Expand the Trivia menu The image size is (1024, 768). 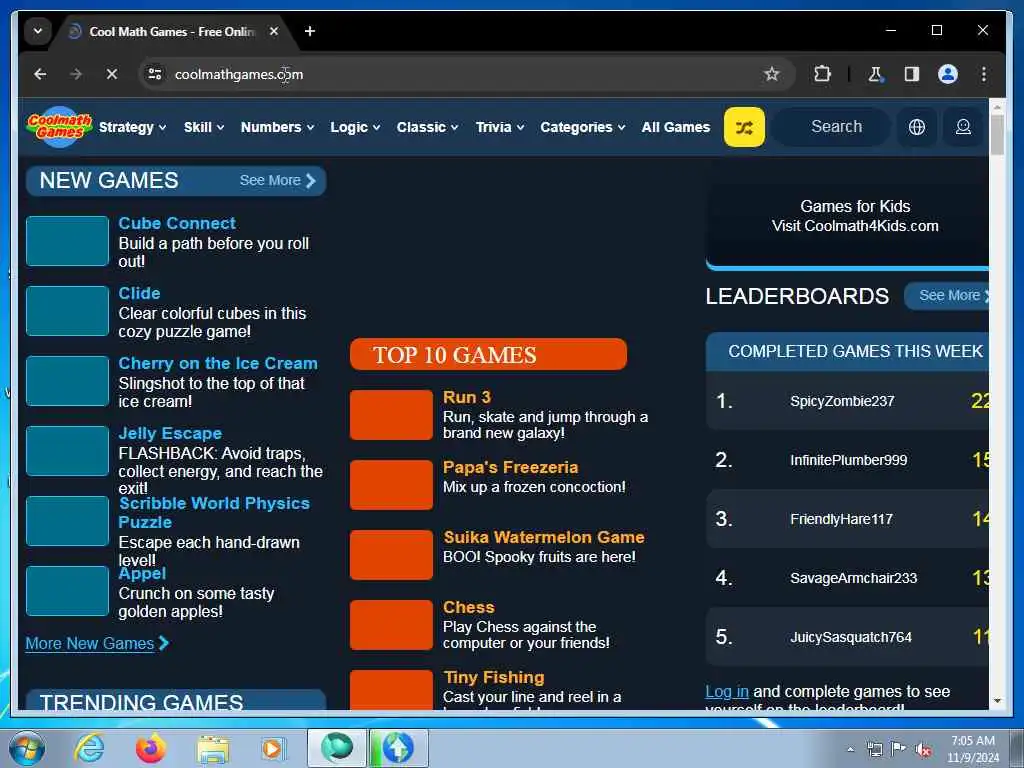pyautogui.click(x=500, y=127)
